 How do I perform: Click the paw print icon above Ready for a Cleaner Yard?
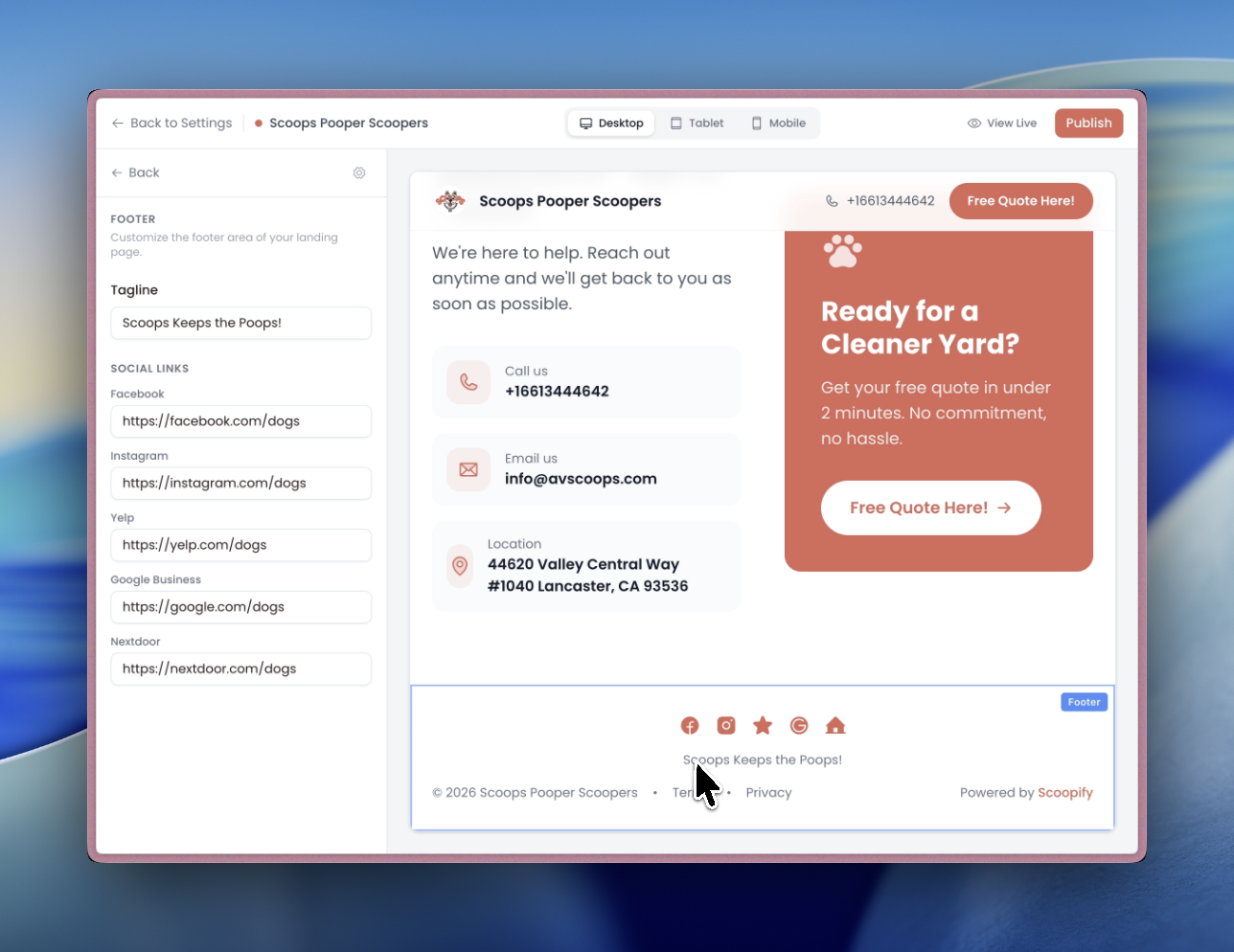pos(842,251)
